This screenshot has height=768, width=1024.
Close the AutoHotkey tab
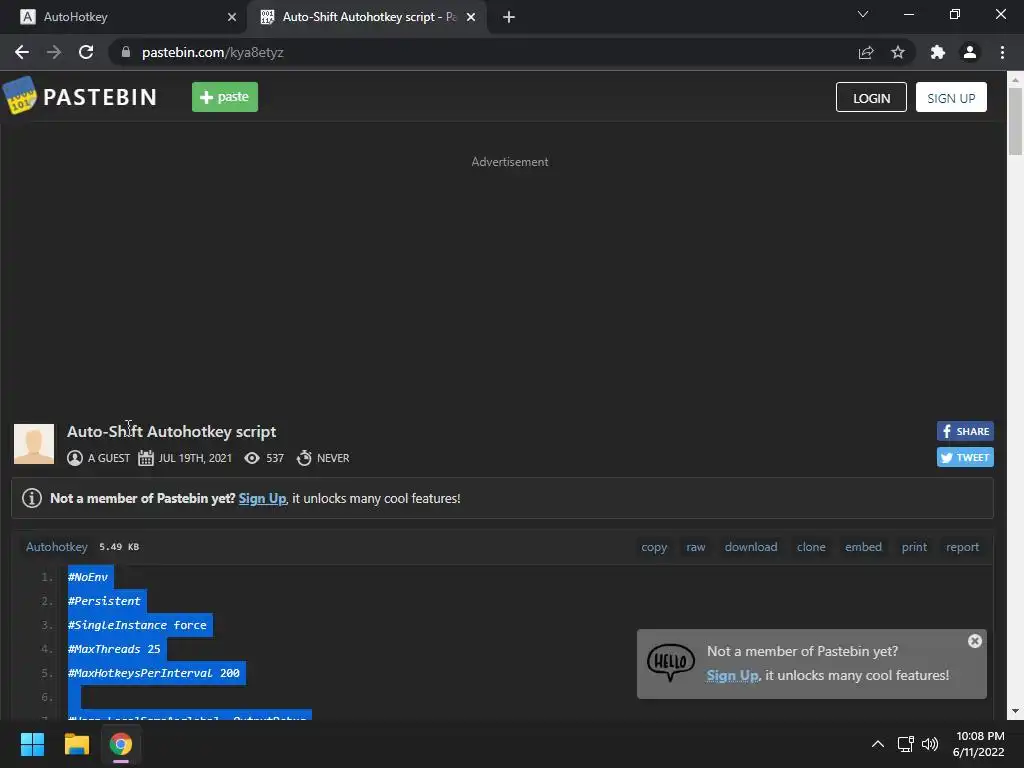[232, 17]
